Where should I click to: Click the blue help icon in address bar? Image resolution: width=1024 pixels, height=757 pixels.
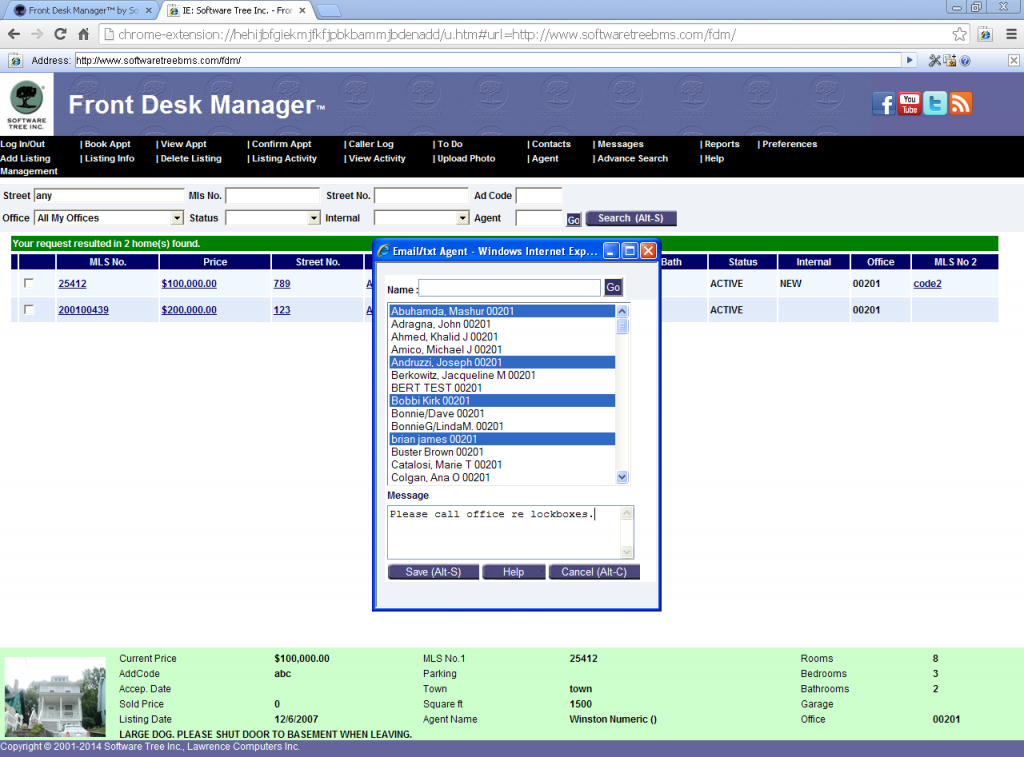(966, 61)
